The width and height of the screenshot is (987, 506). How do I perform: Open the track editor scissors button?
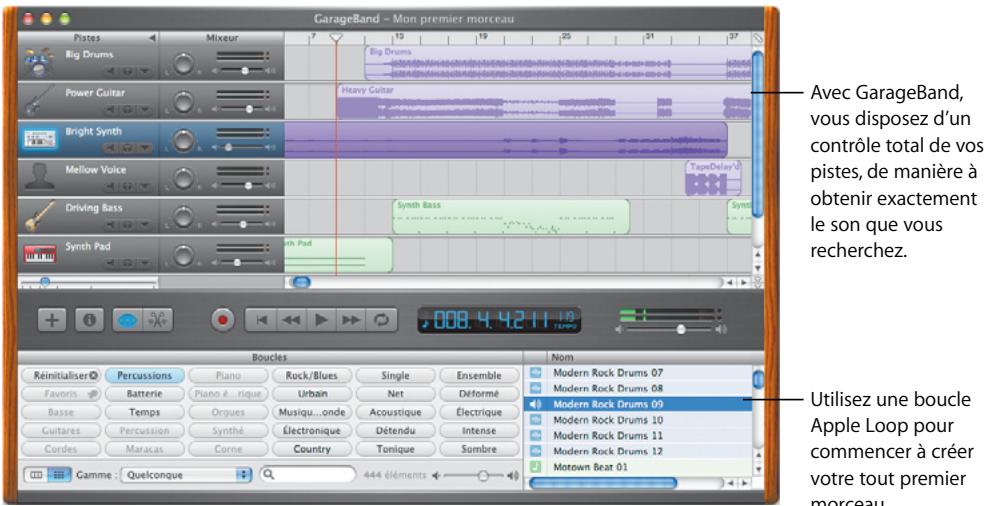click(x=157, y=320)
